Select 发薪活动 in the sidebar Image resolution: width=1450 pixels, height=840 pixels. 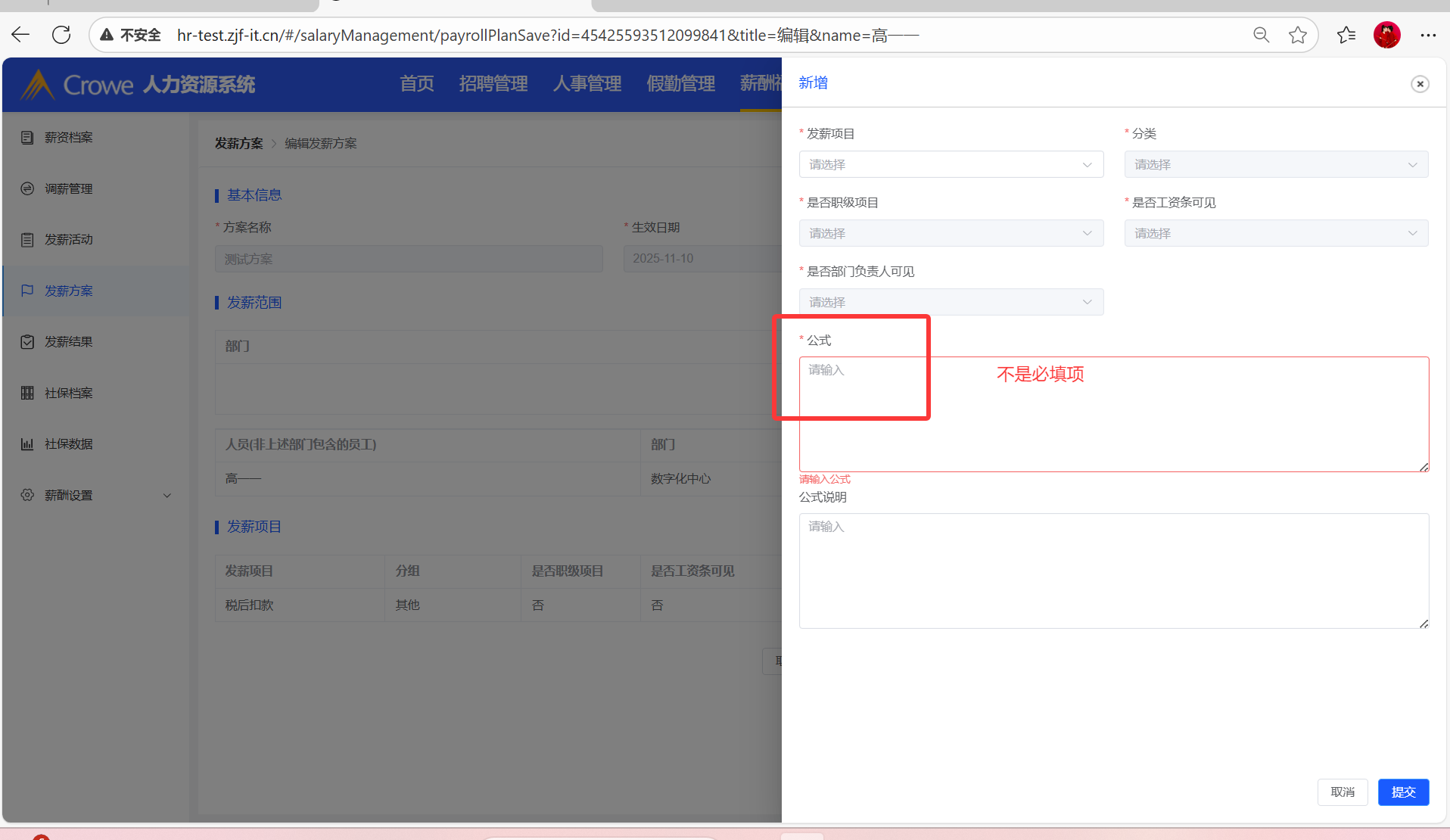69,239
